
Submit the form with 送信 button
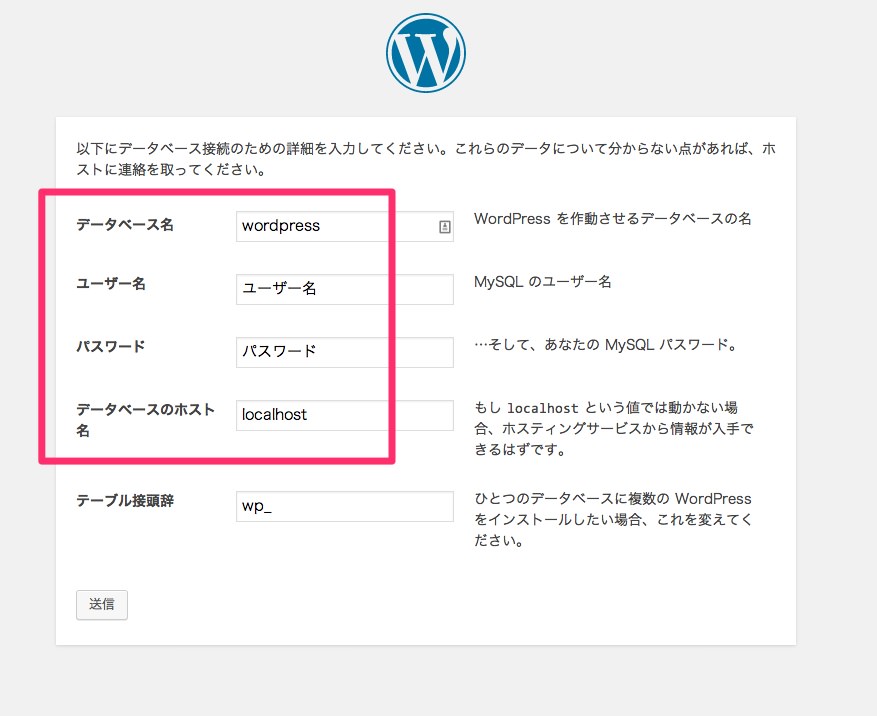[x=102, y=605]
